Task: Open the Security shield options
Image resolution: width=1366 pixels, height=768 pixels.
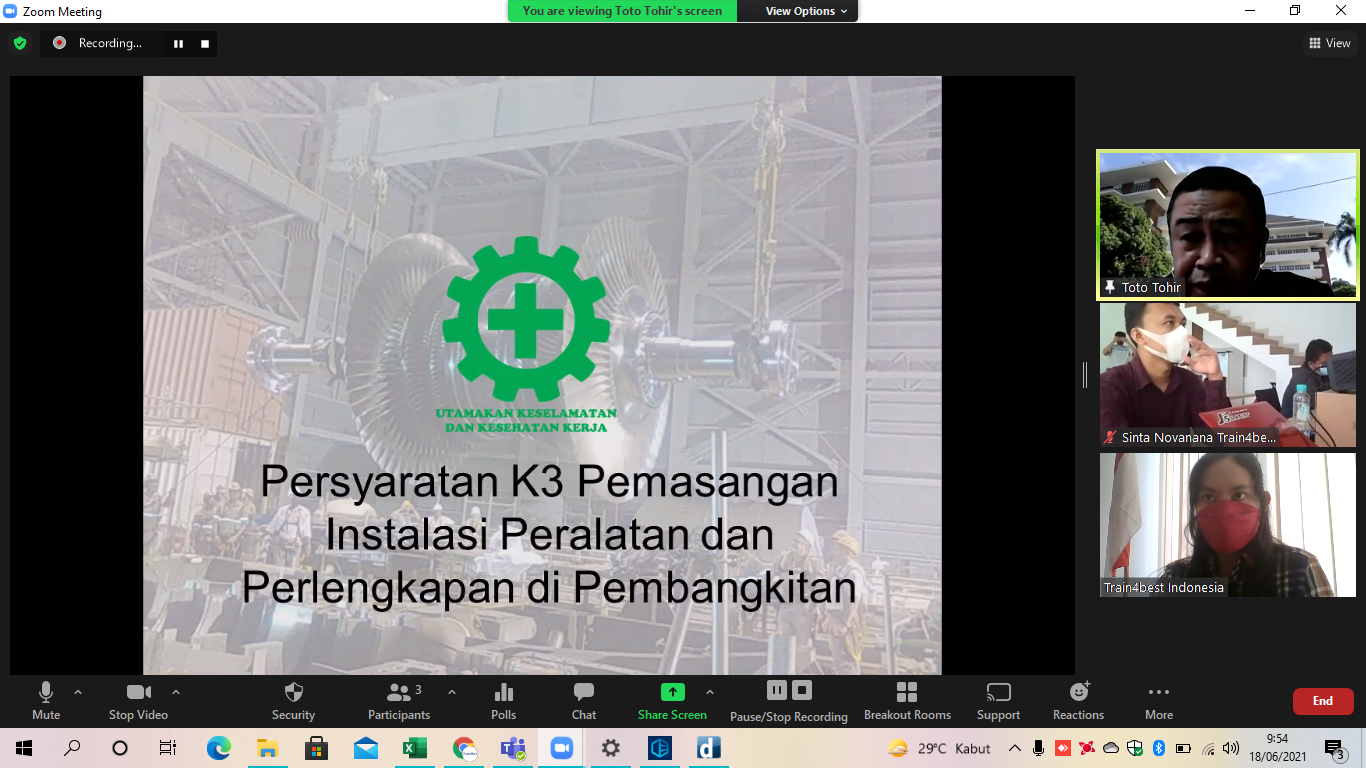Action: click(293, 700)
